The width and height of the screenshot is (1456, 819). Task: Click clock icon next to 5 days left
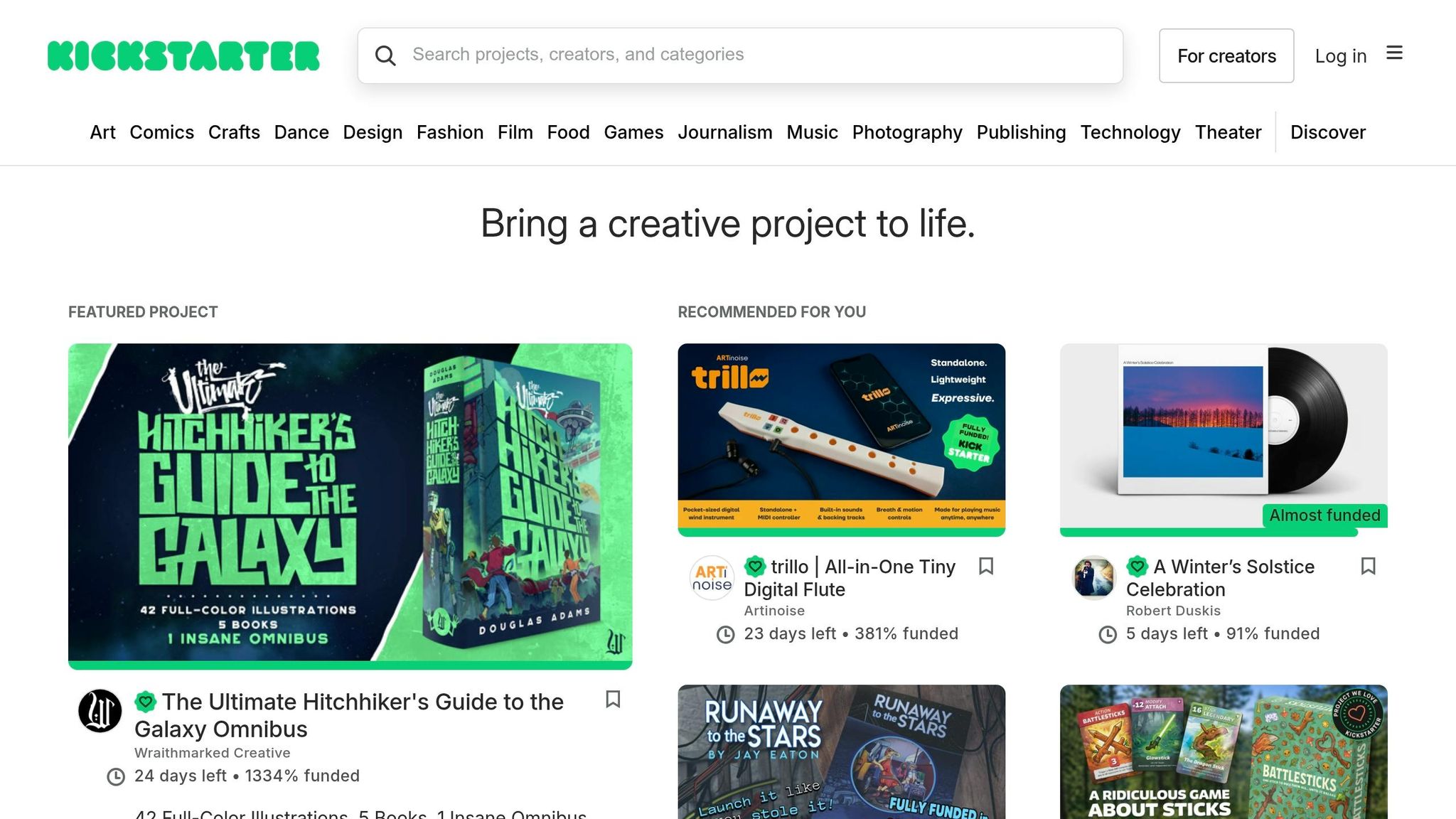[1108, 635]
